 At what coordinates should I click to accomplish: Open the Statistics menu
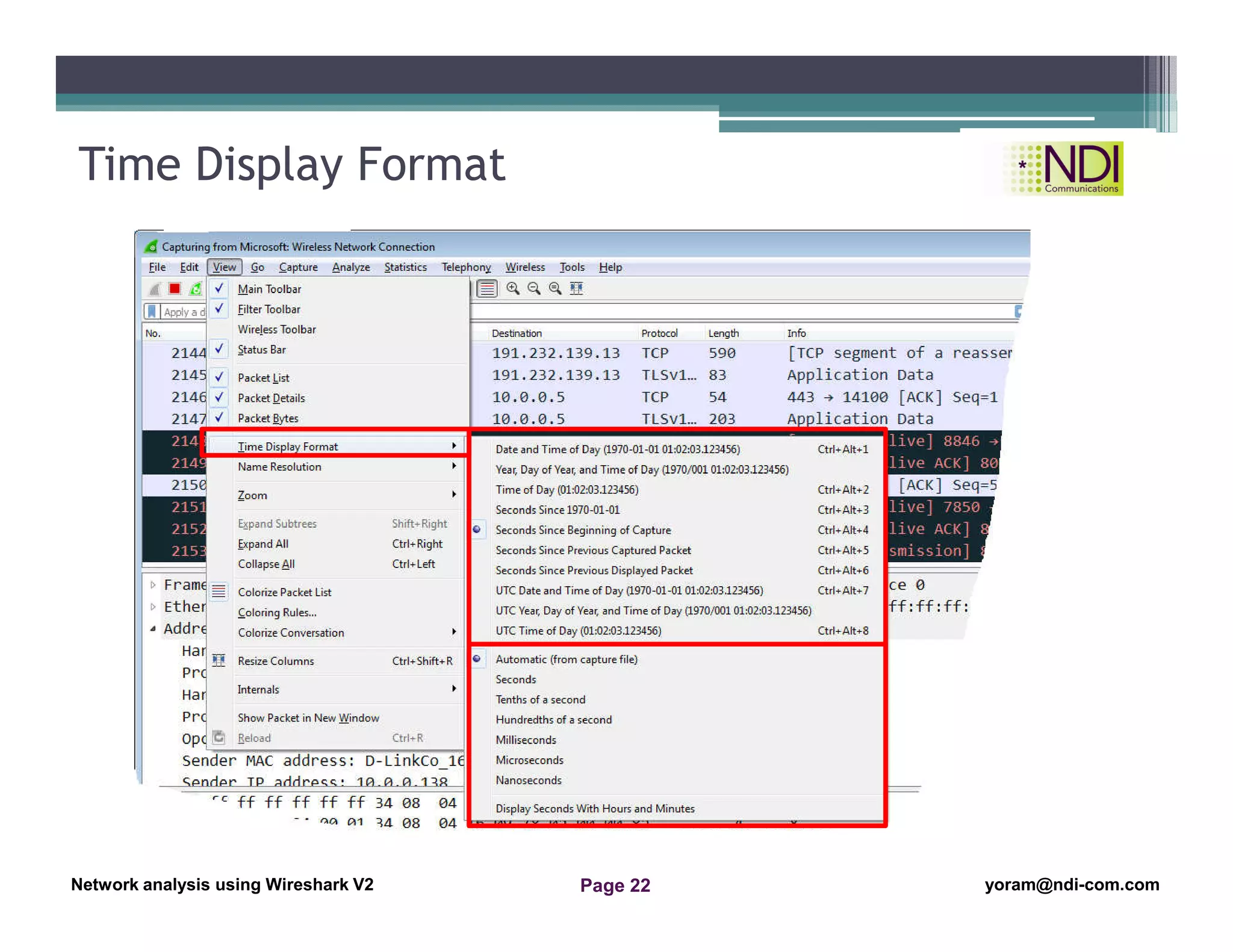pyautogui.click(x=405, y=267)
